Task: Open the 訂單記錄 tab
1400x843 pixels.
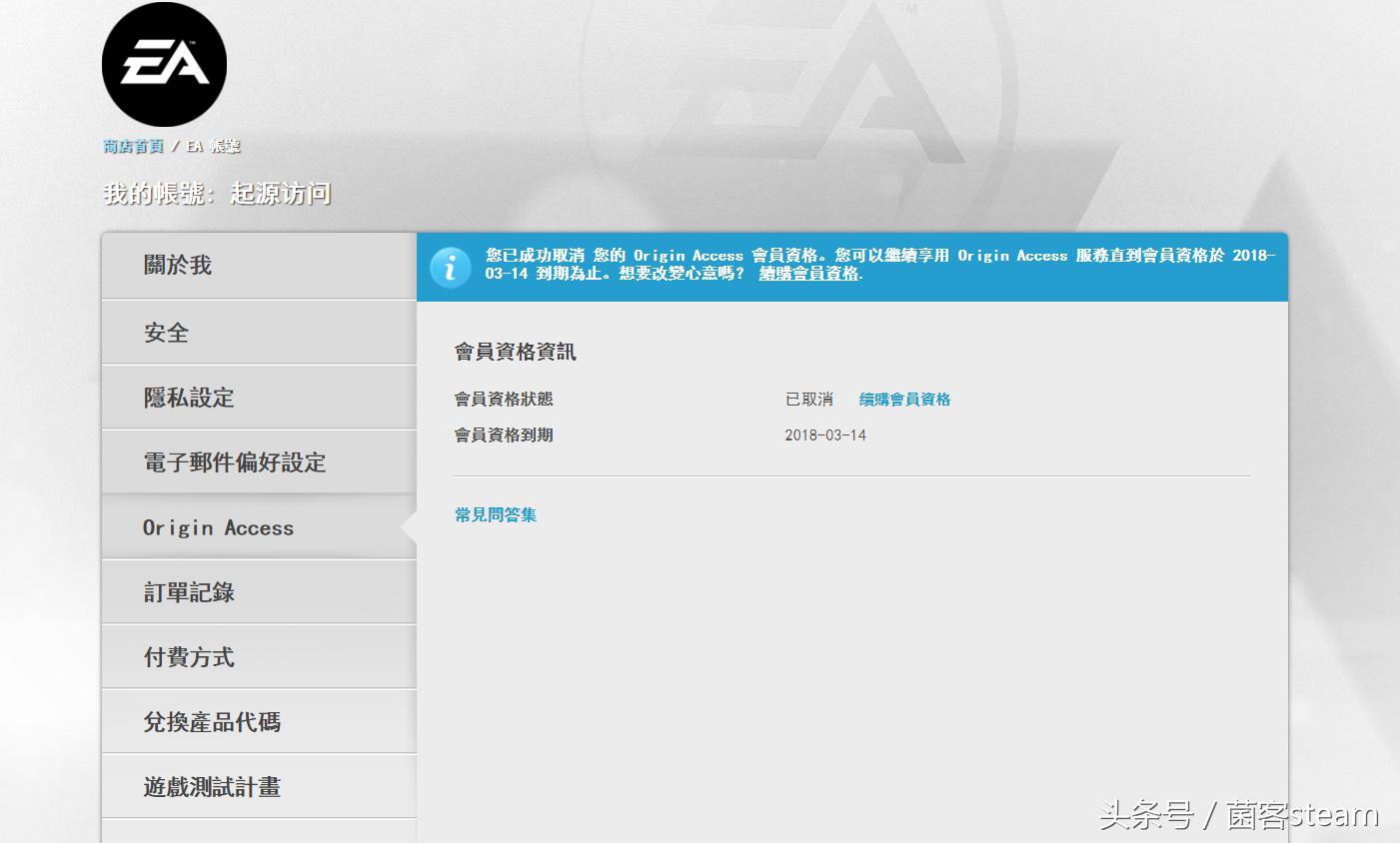Action: click(259, 592)
